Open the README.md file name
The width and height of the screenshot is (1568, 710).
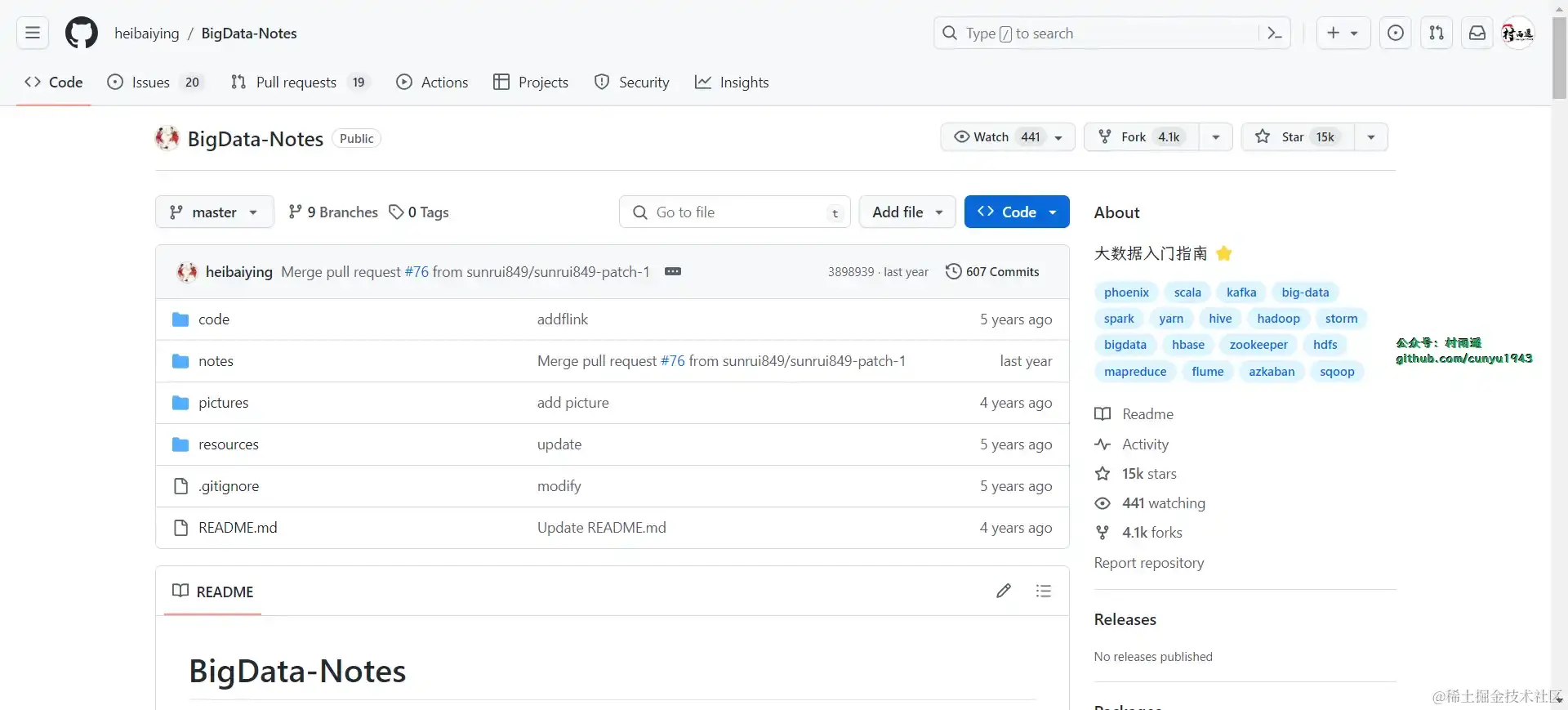[238, 528]
